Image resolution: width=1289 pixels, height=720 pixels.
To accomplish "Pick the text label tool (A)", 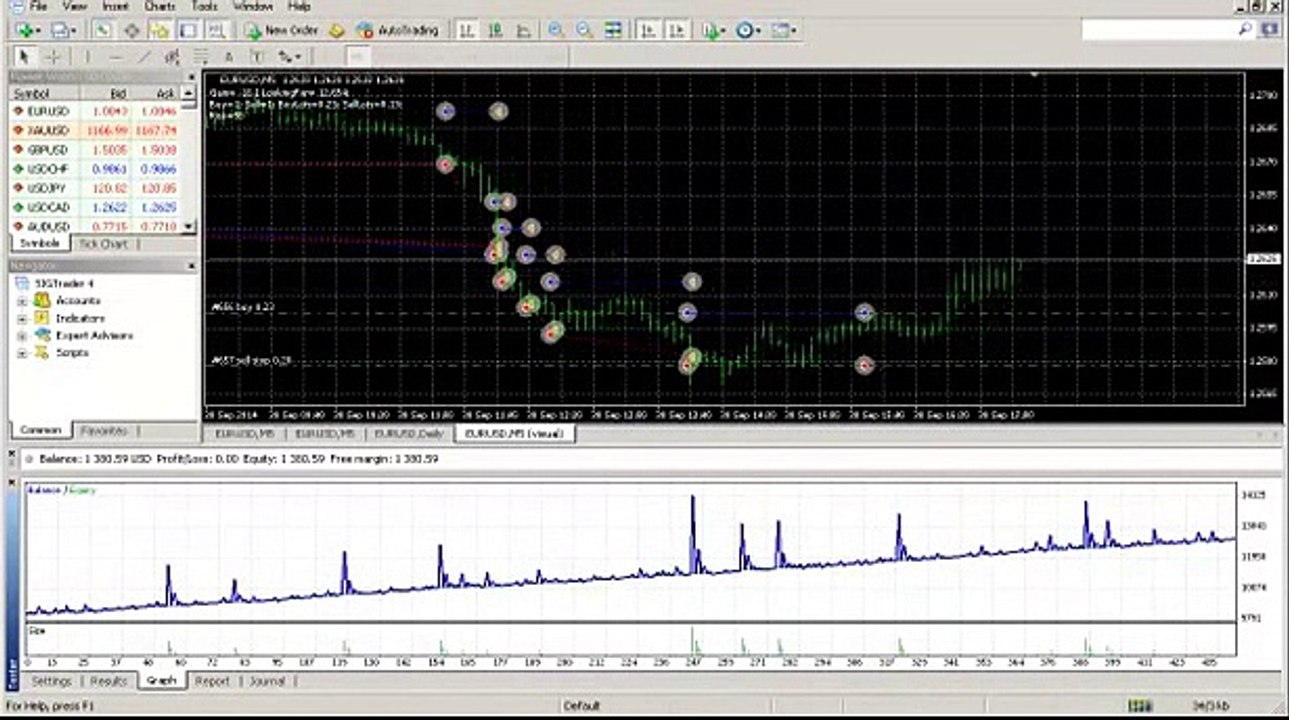I will pyautogui.click(x=228, y=57).
